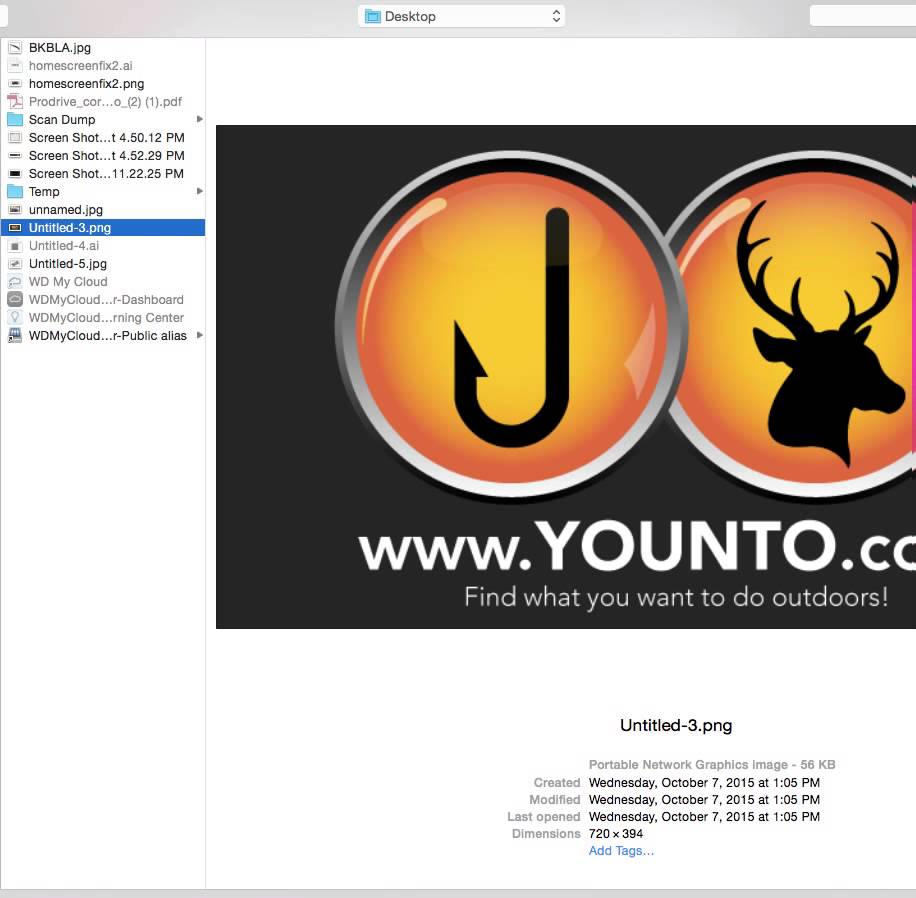Click the Portable Network Graphics image info

pos(712,765)
